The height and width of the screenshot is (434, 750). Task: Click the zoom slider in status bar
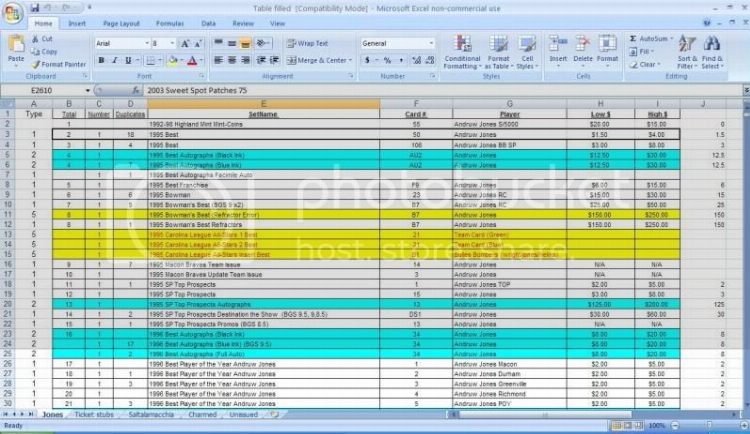709,425
